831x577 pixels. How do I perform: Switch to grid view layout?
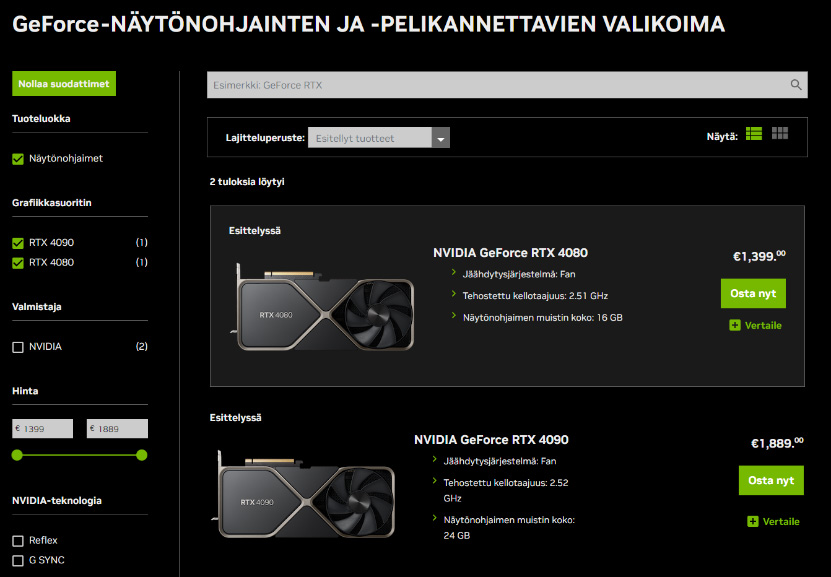[780, 134]
